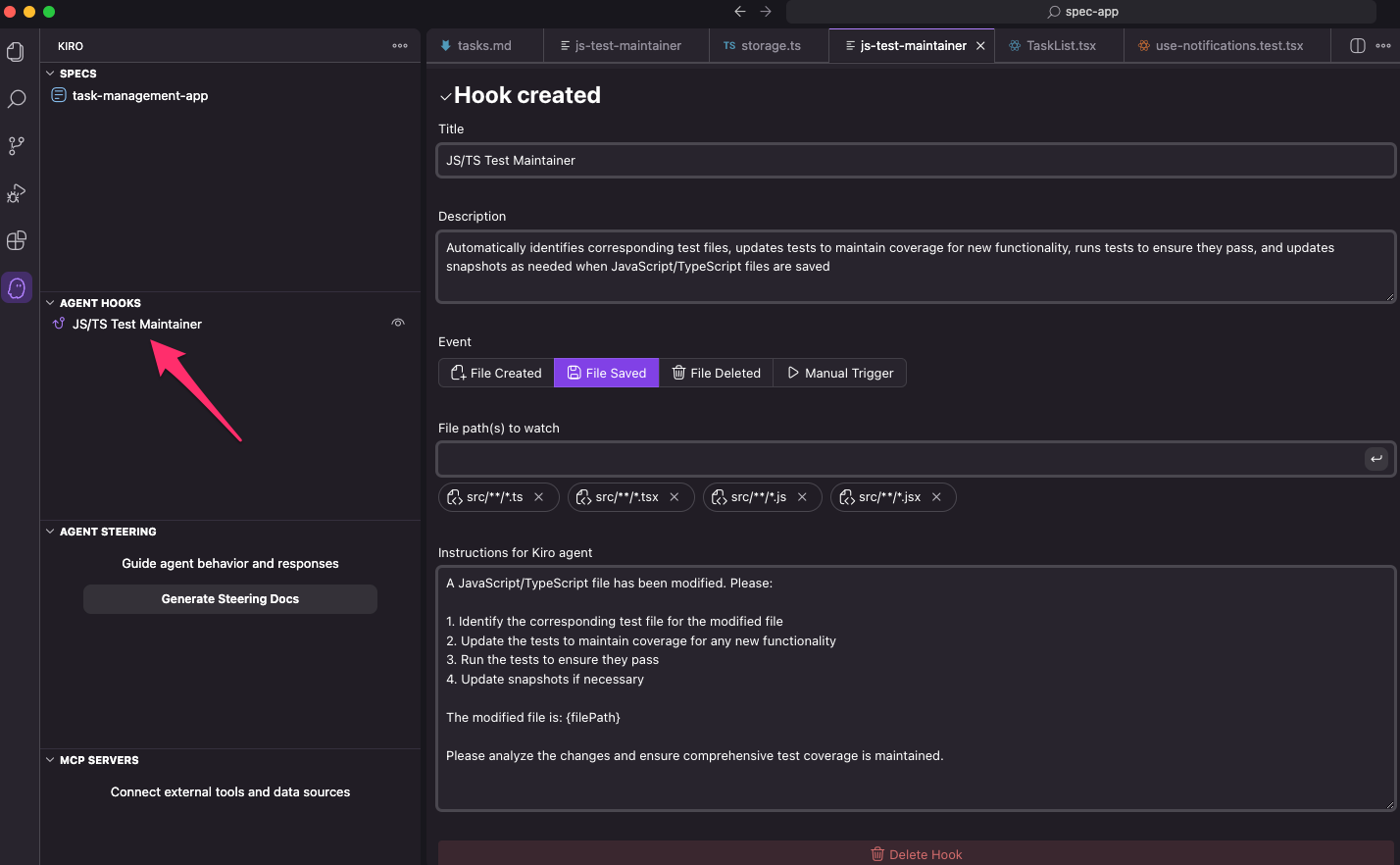Submit file path with return icon

[1376, 459]
